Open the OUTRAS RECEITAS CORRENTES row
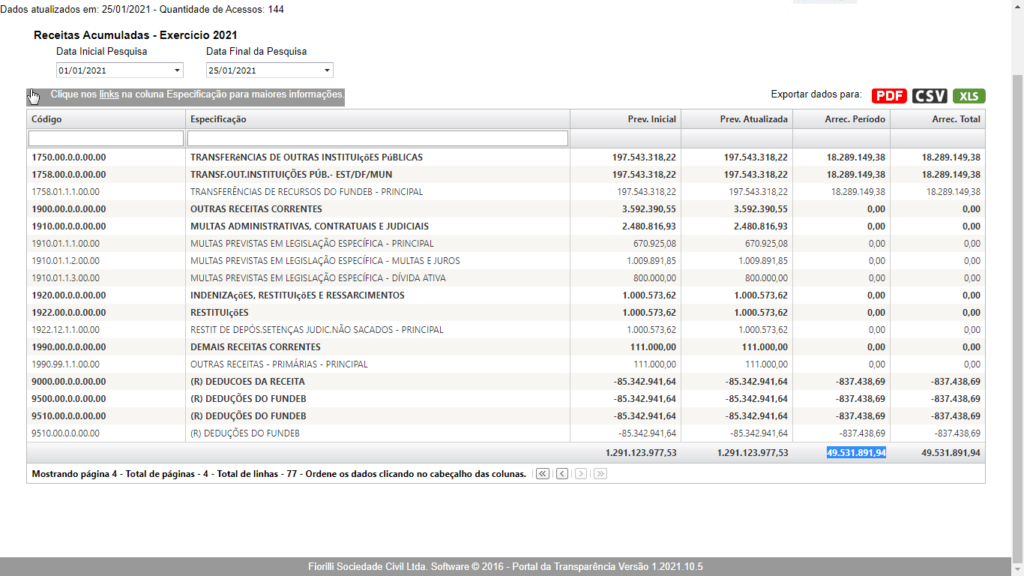Viewport: 1024px width, 576px height. pyautogui.click(x=256, y=209)
